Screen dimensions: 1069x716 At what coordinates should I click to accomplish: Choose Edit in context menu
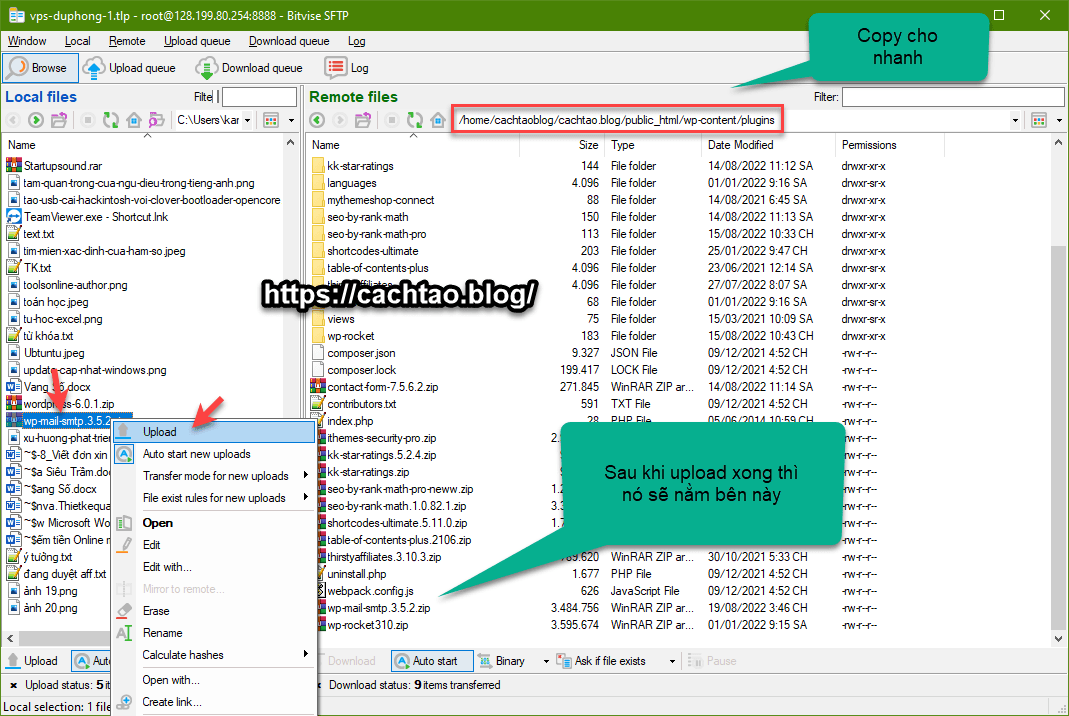click(x=214, y=545)
